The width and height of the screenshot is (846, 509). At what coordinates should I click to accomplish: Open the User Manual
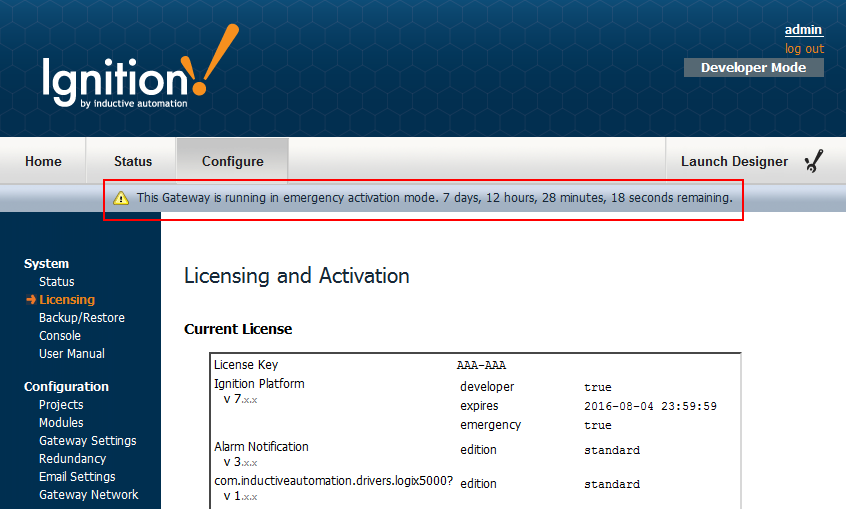(x=72, y=354)
